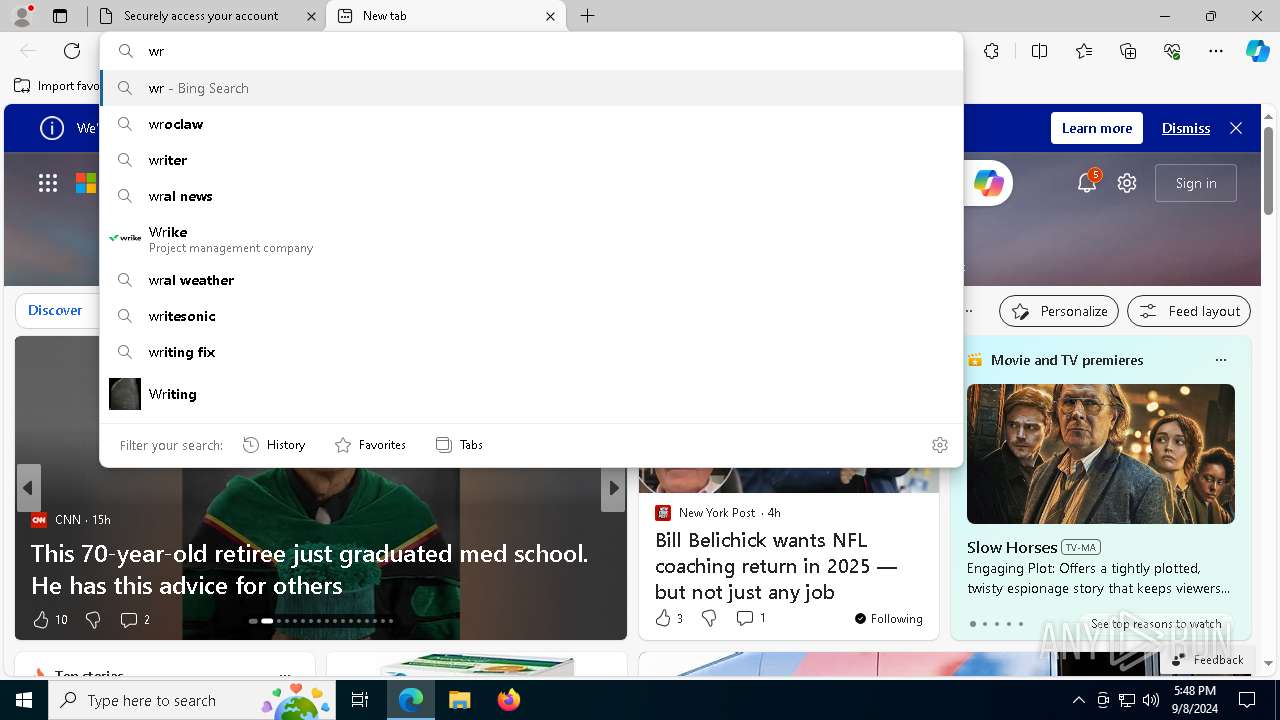This screenshot has height=720, width=1280.
Task: Open Firefox from the taskbar
Action: [x=508, y=700]
